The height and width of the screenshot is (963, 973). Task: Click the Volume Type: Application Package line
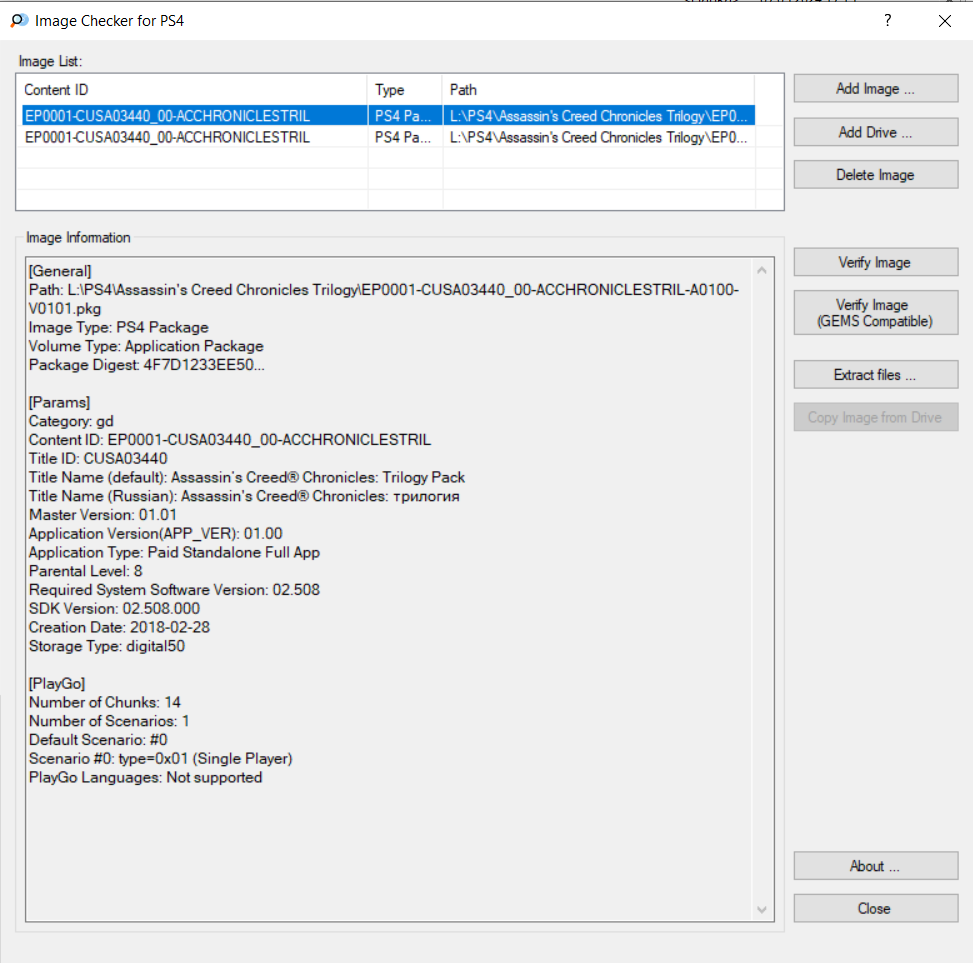pos(146,346)
